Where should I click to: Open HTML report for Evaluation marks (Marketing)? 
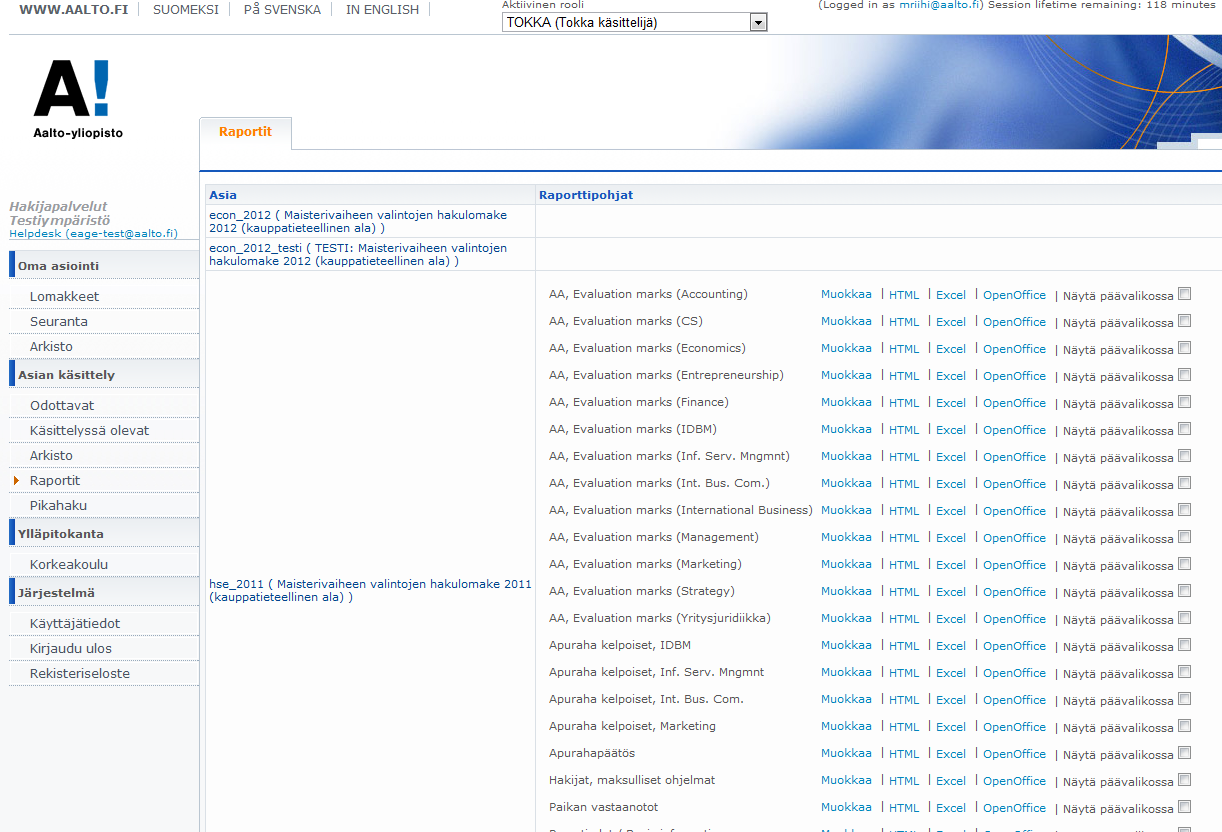tap(904, 565)
